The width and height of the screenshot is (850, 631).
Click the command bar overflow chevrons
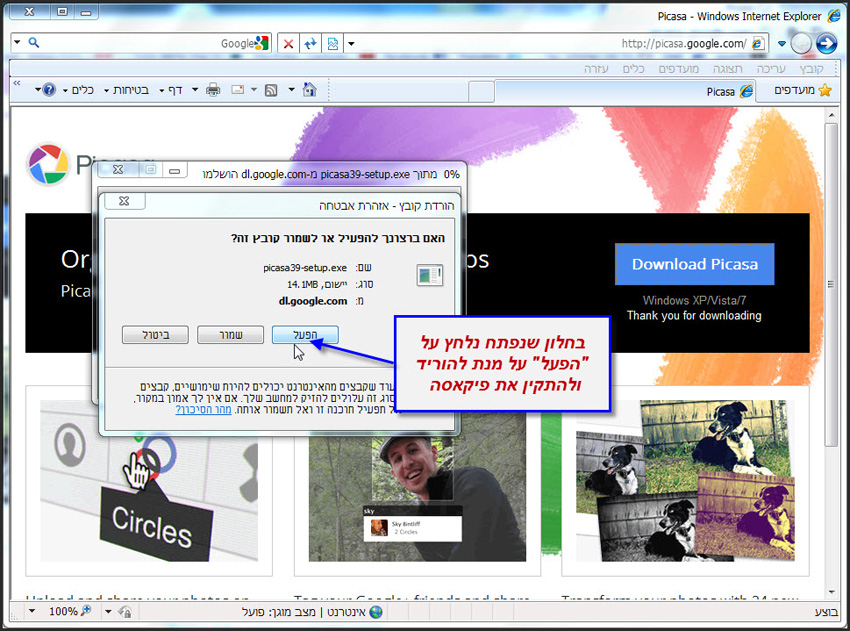click(17, 83)
